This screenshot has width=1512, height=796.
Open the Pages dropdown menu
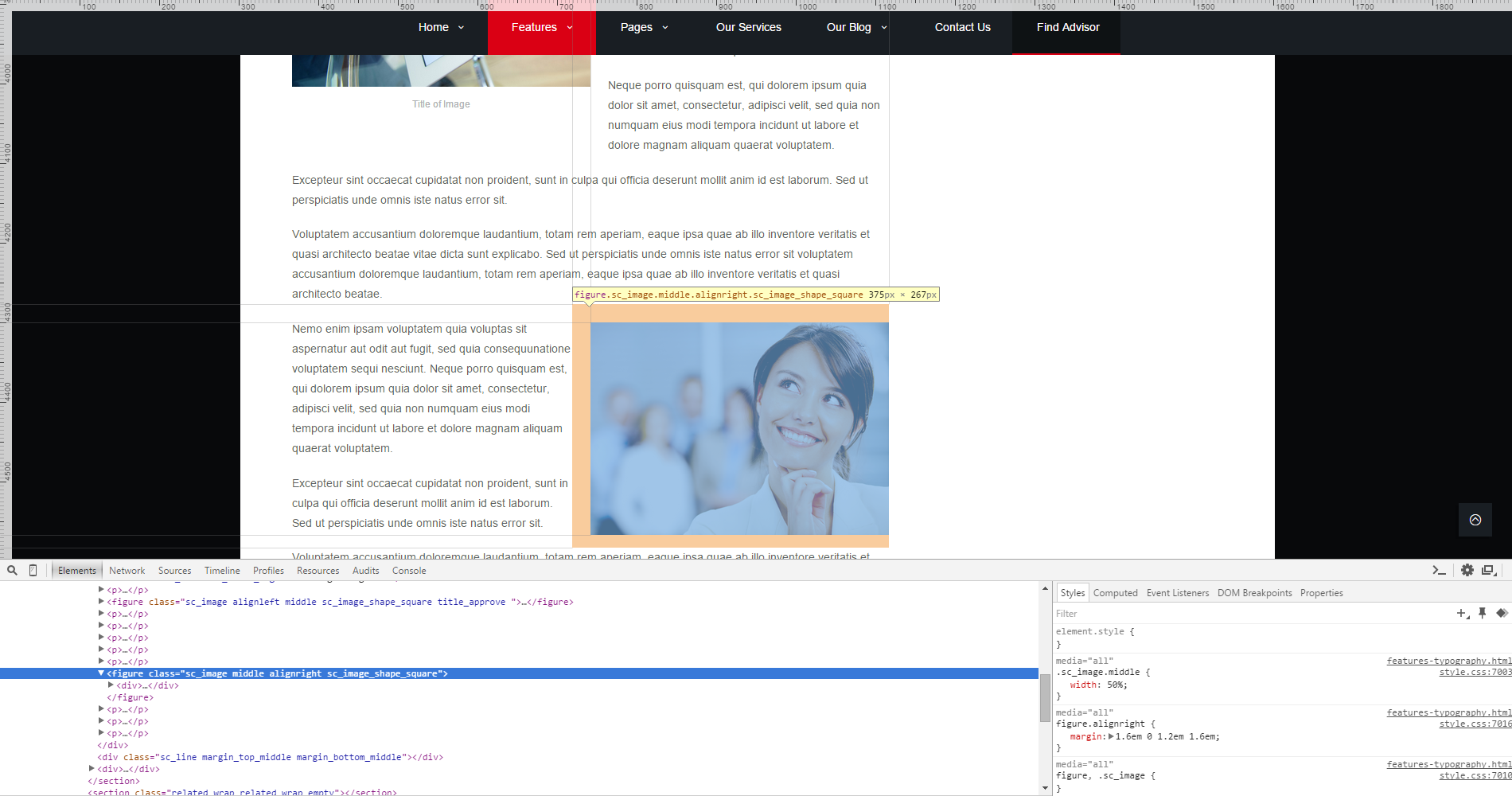tap(644, 27)
